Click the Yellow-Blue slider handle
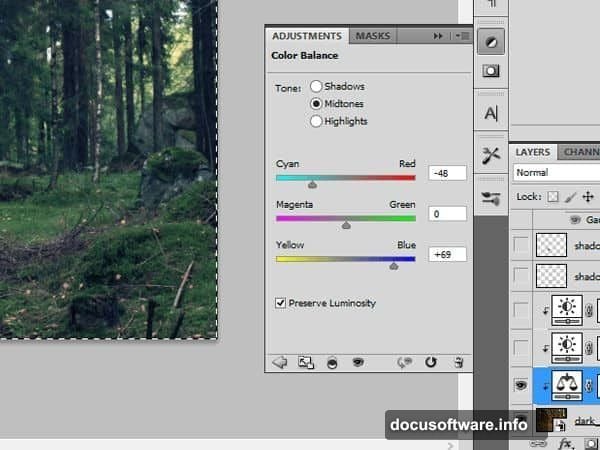Viewport: 600px width, 450px height. coord(394,266)
